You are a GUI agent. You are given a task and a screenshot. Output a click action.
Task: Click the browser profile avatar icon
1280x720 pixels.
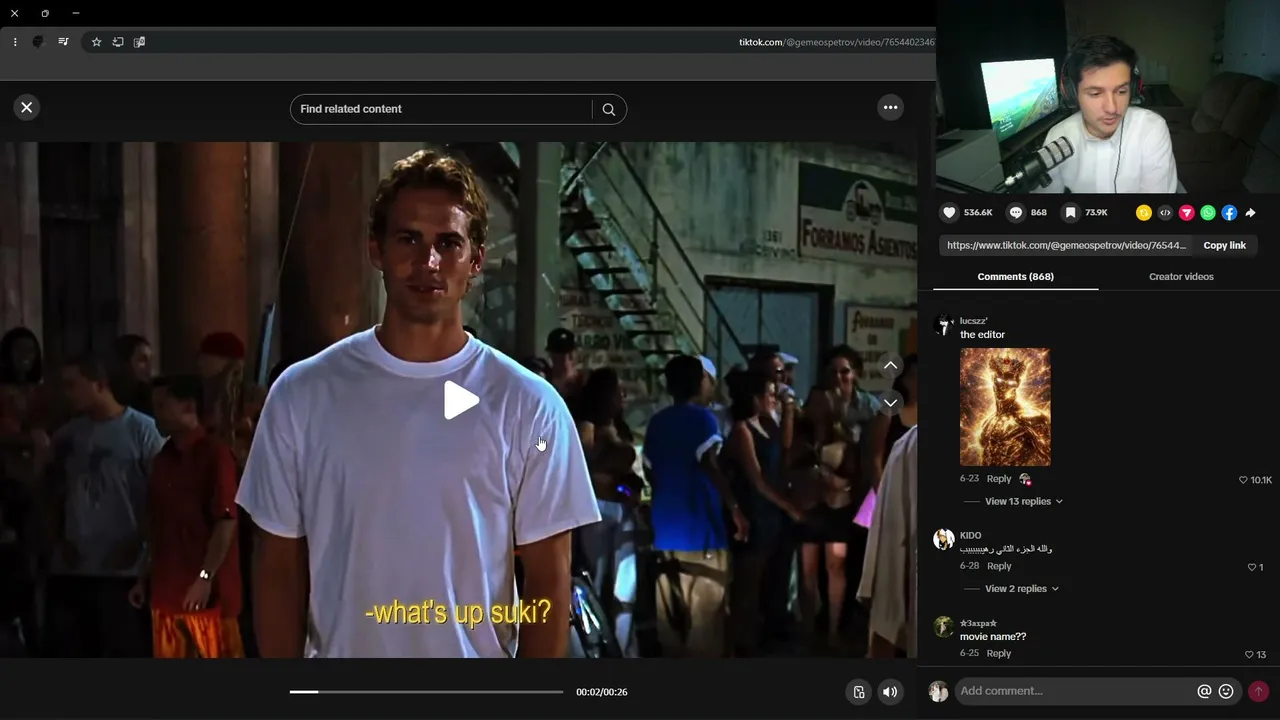[x=39, y=42]
